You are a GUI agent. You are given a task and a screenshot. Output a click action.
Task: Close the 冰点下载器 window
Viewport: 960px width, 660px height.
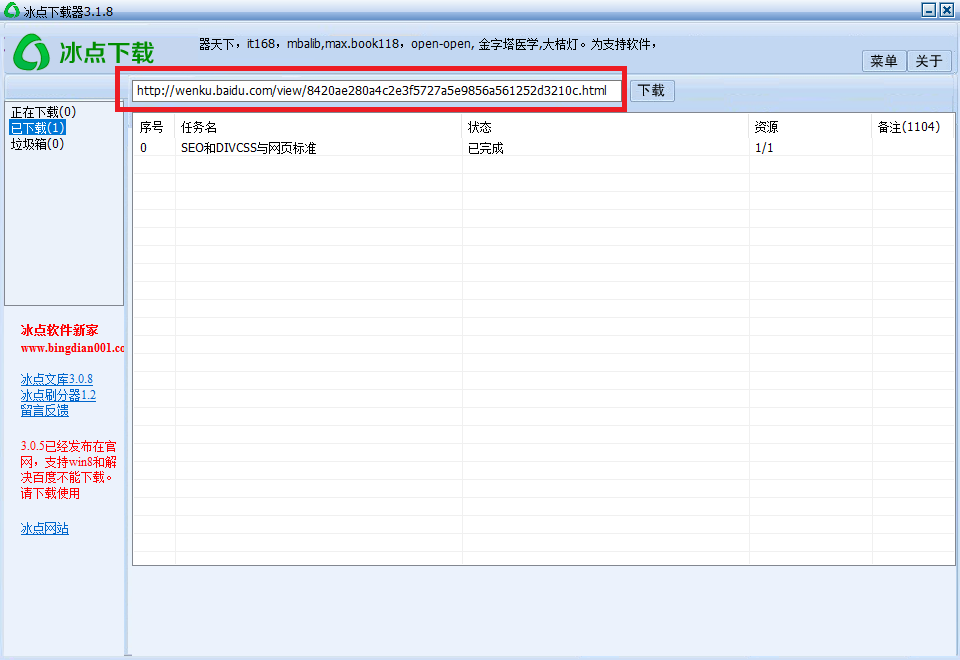[947, 10]
